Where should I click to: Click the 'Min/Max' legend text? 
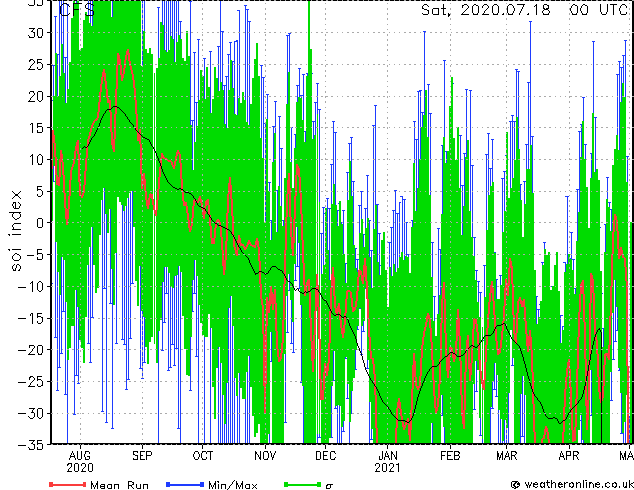pos(232,485)
